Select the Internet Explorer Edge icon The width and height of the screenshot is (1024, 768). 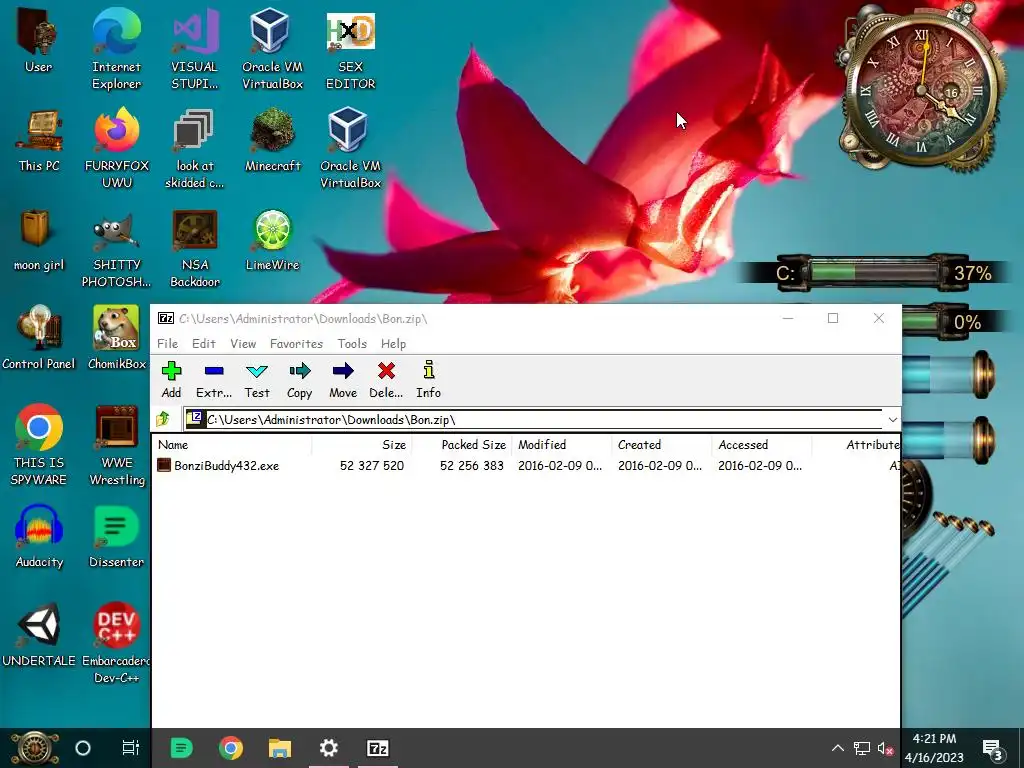pyautogui.click(x=116, y=50)
